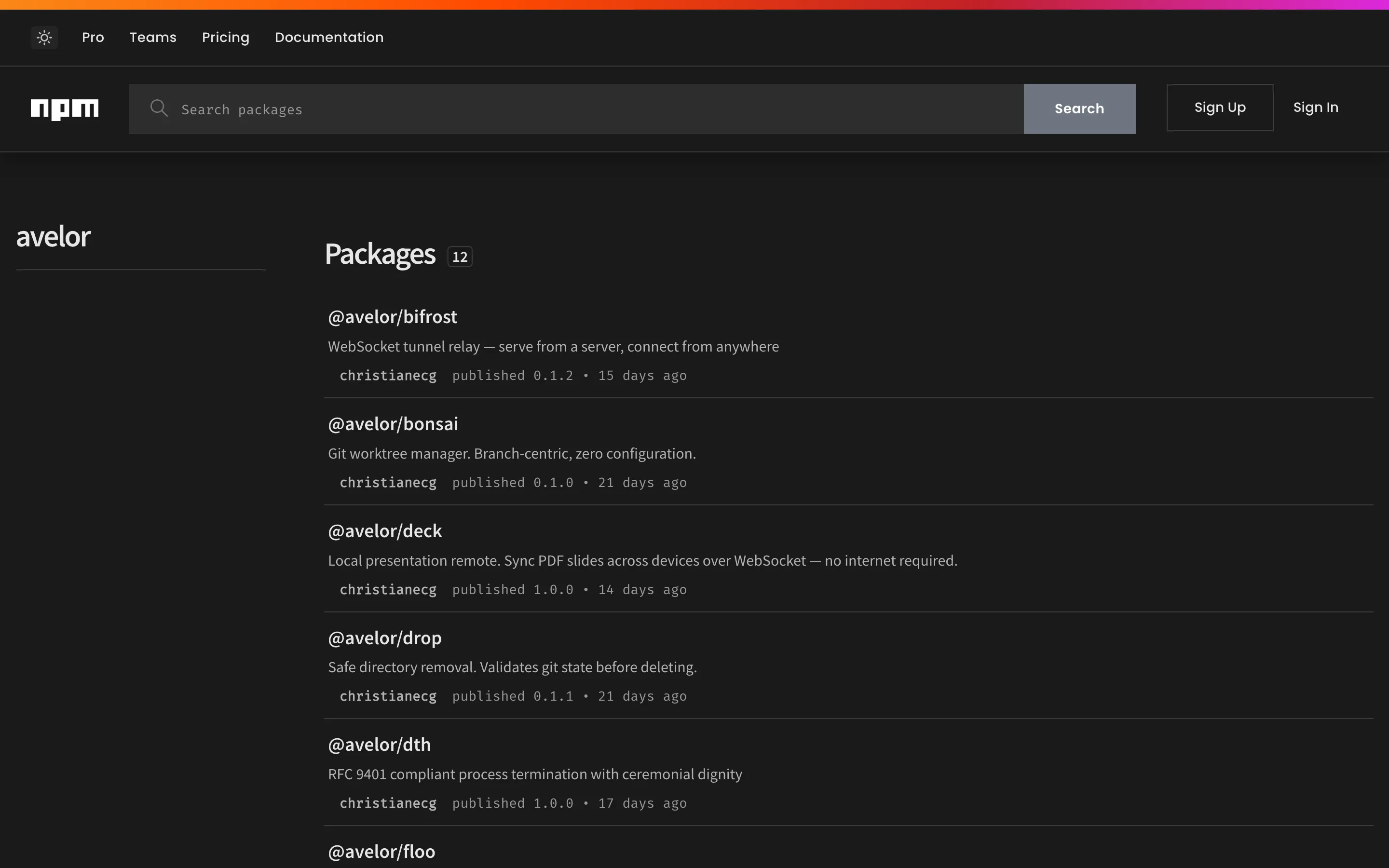Click the magnifying glass search icon

[x=159, y=108]
